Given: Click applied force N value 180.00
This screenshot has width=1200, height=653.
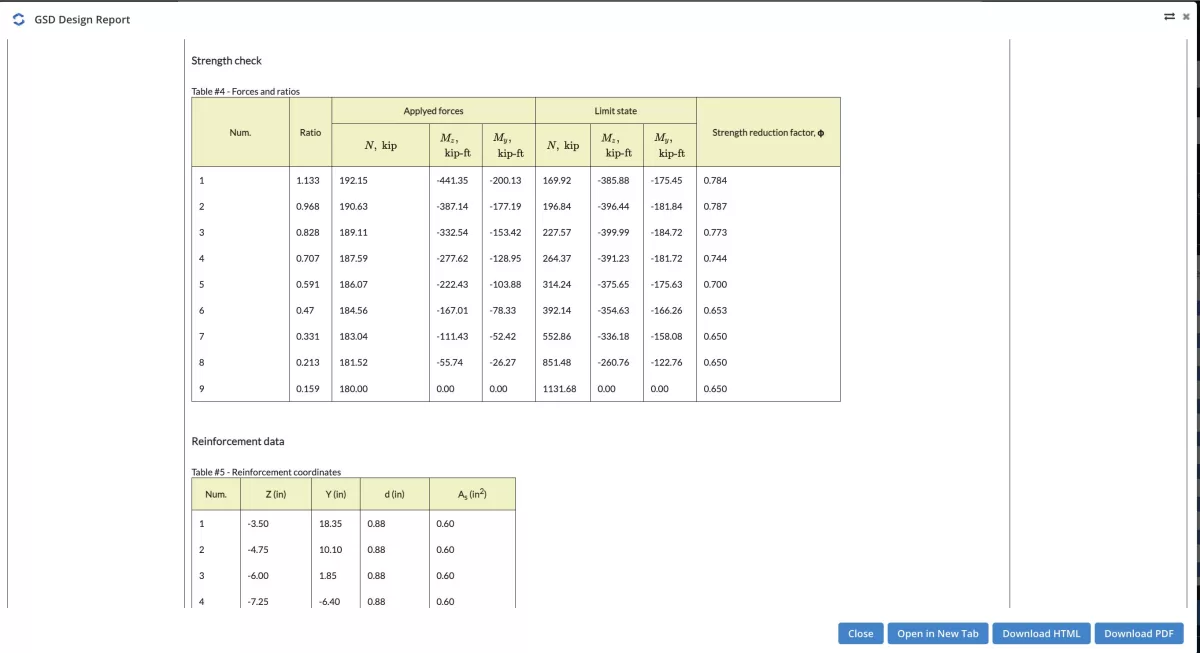Looking at the screenshot, I should click(x=353, y=388).
